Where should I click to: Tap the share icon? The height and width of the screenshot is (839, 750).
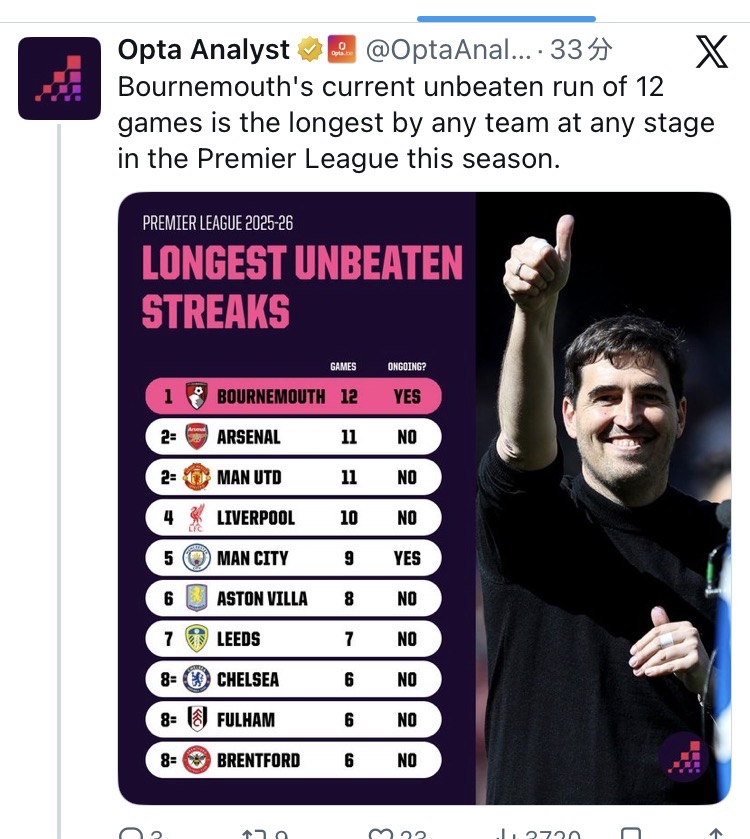pyautogui.click(x=716, y=833)
